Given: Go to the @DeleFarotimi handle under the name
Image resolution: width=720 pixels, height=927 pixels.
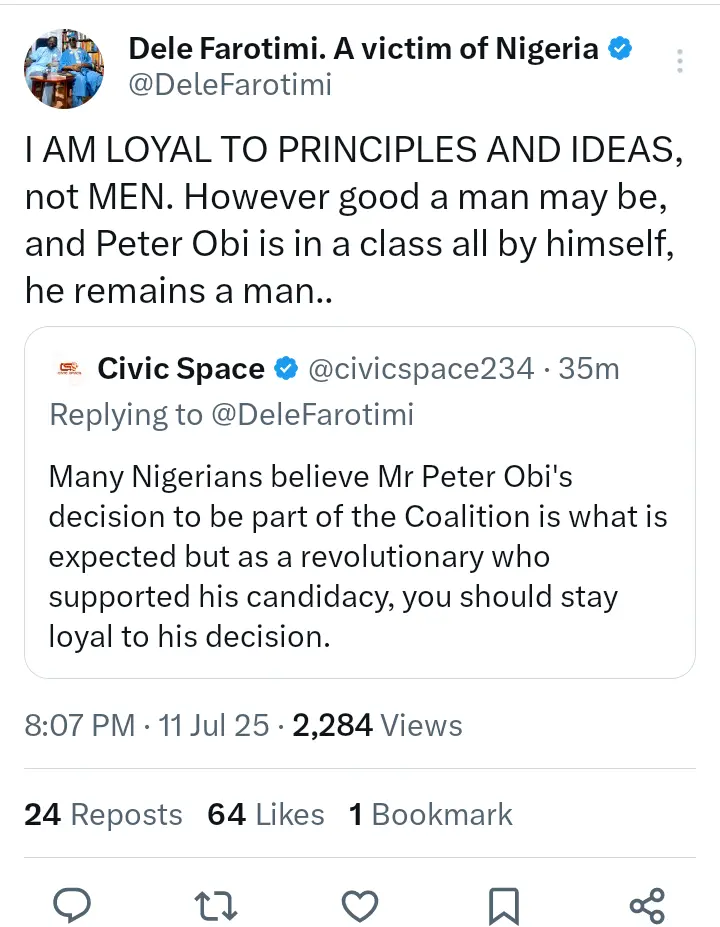Looking at the screenshot, I should click(229, 86).
